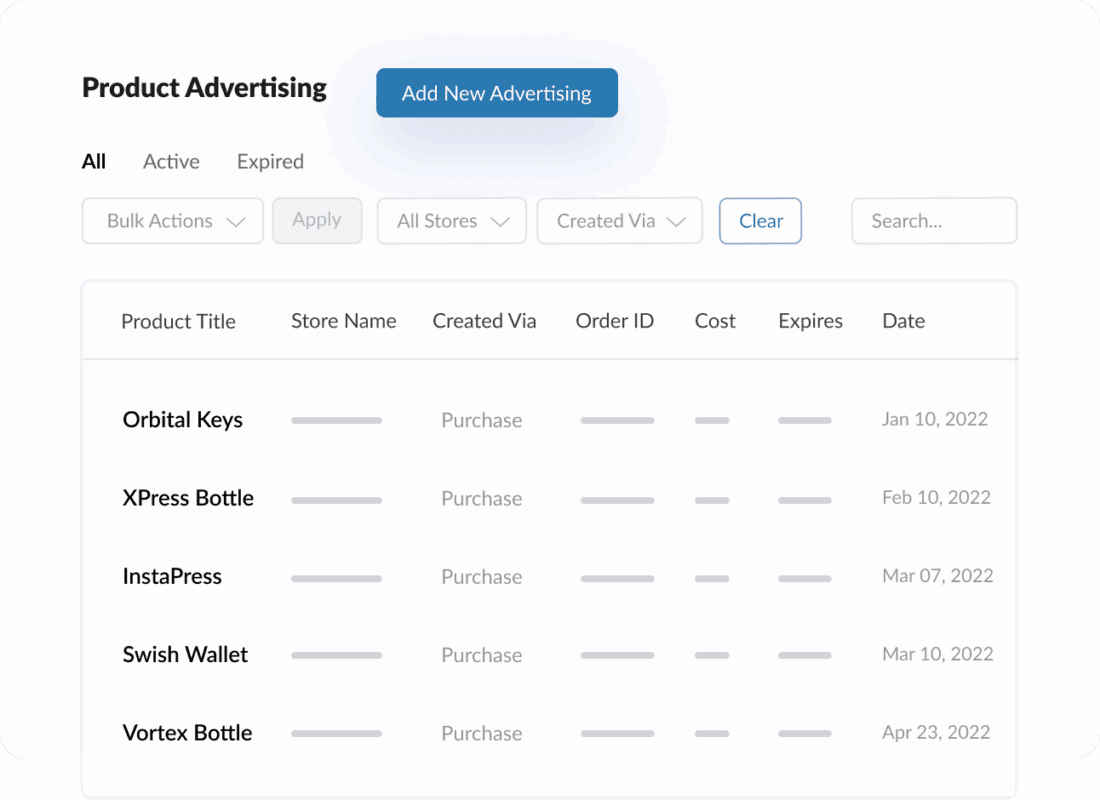Click the Add New Advertising button
Screen dimensions: 1100x800
[x=496, y=93]
